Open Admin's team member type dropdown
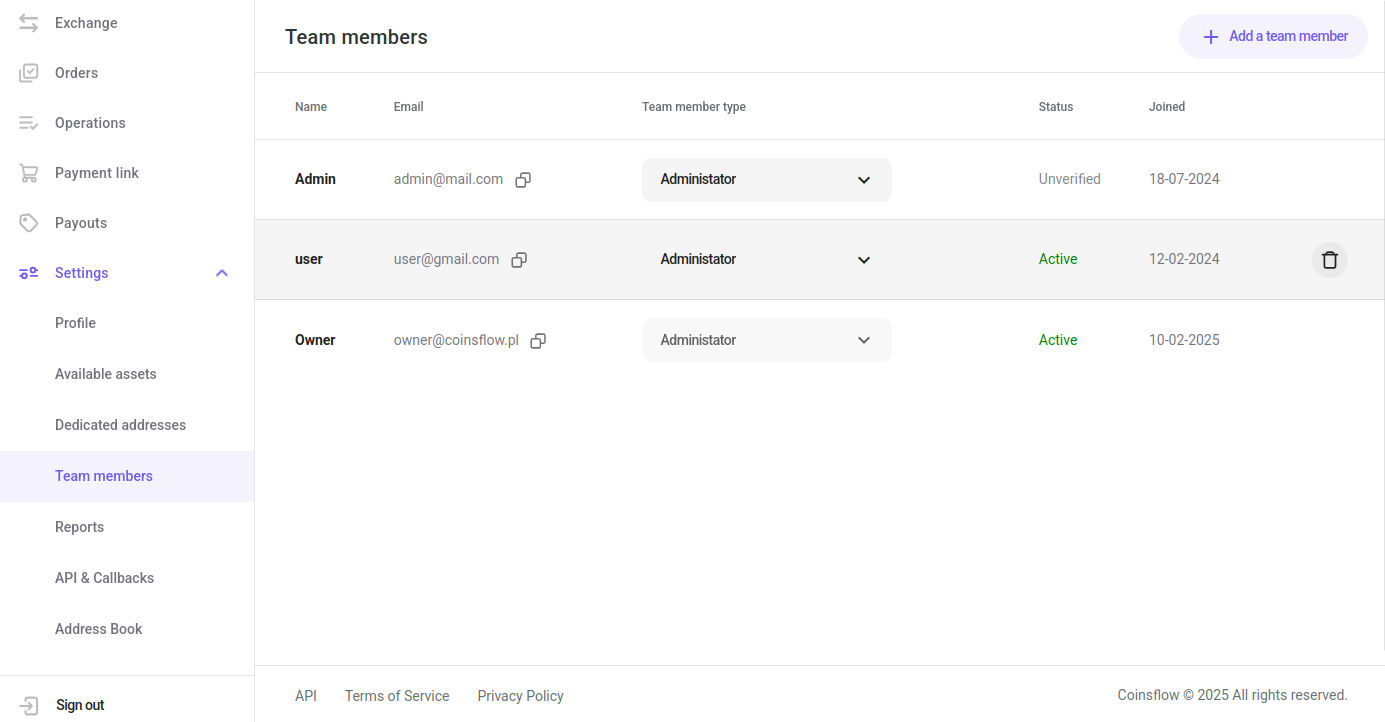This screenshot has width=1385, height=722. (x=766, y=180)
